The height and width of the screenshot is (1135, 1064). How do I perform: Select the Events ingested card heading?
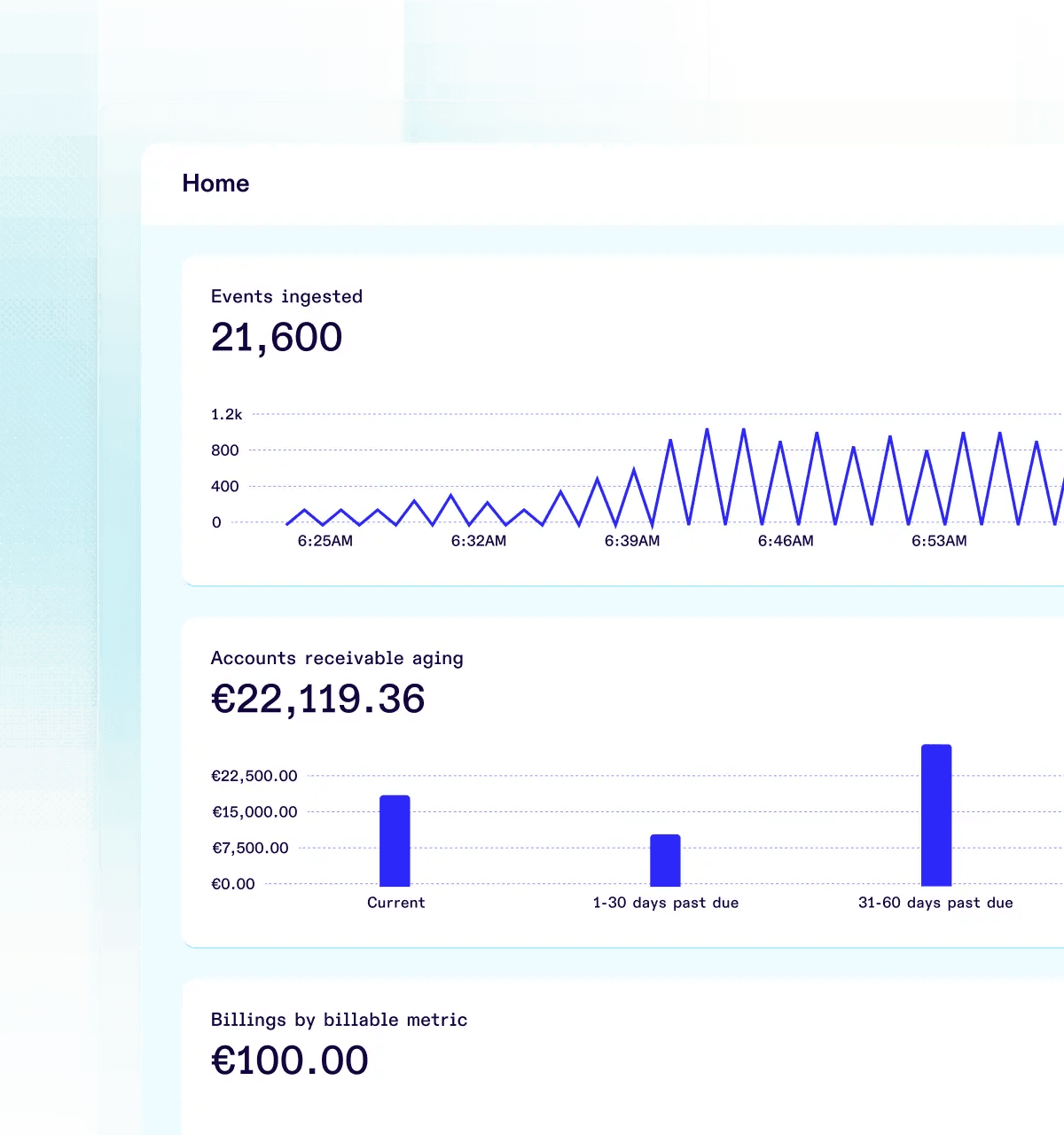coord(286,296)
